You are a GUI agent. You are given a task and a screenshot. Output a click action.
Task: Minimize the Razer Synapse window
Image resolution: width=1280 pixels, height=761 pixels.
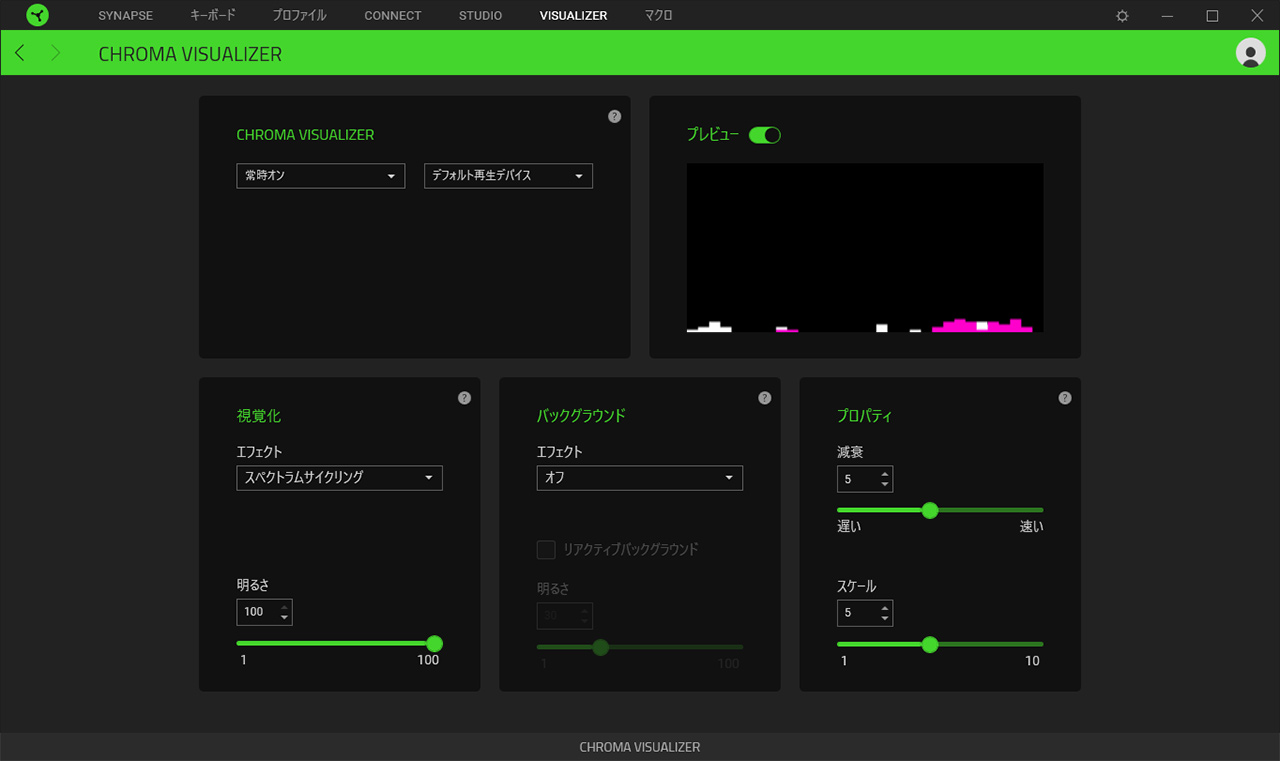pos(1167,16)
